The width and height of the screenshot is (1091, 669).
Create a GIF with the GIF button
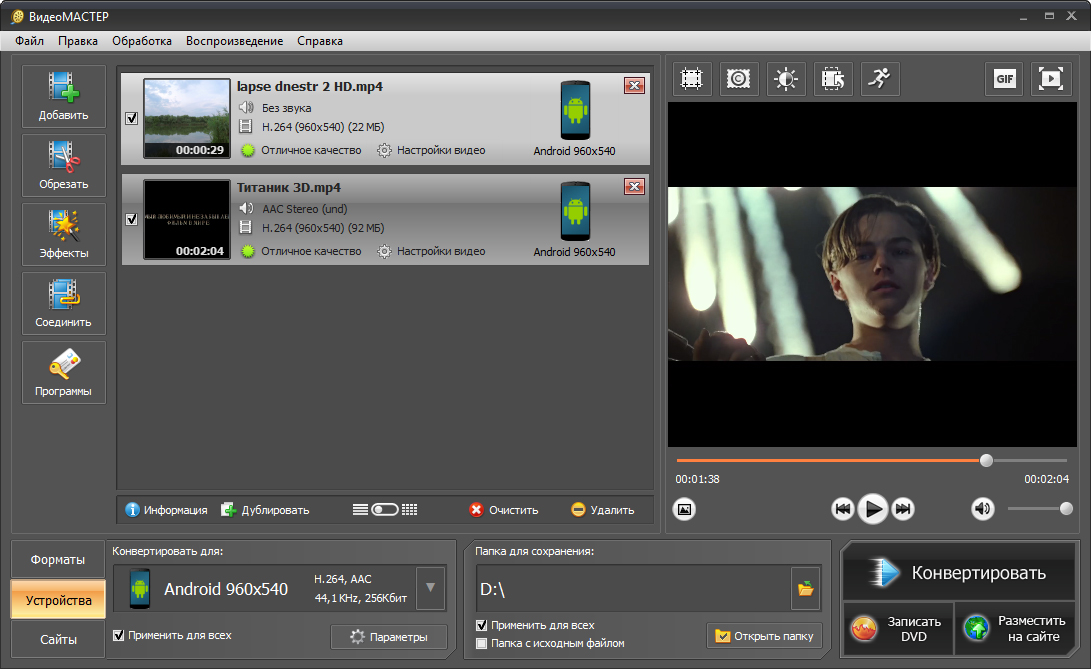pos(1004,79)
